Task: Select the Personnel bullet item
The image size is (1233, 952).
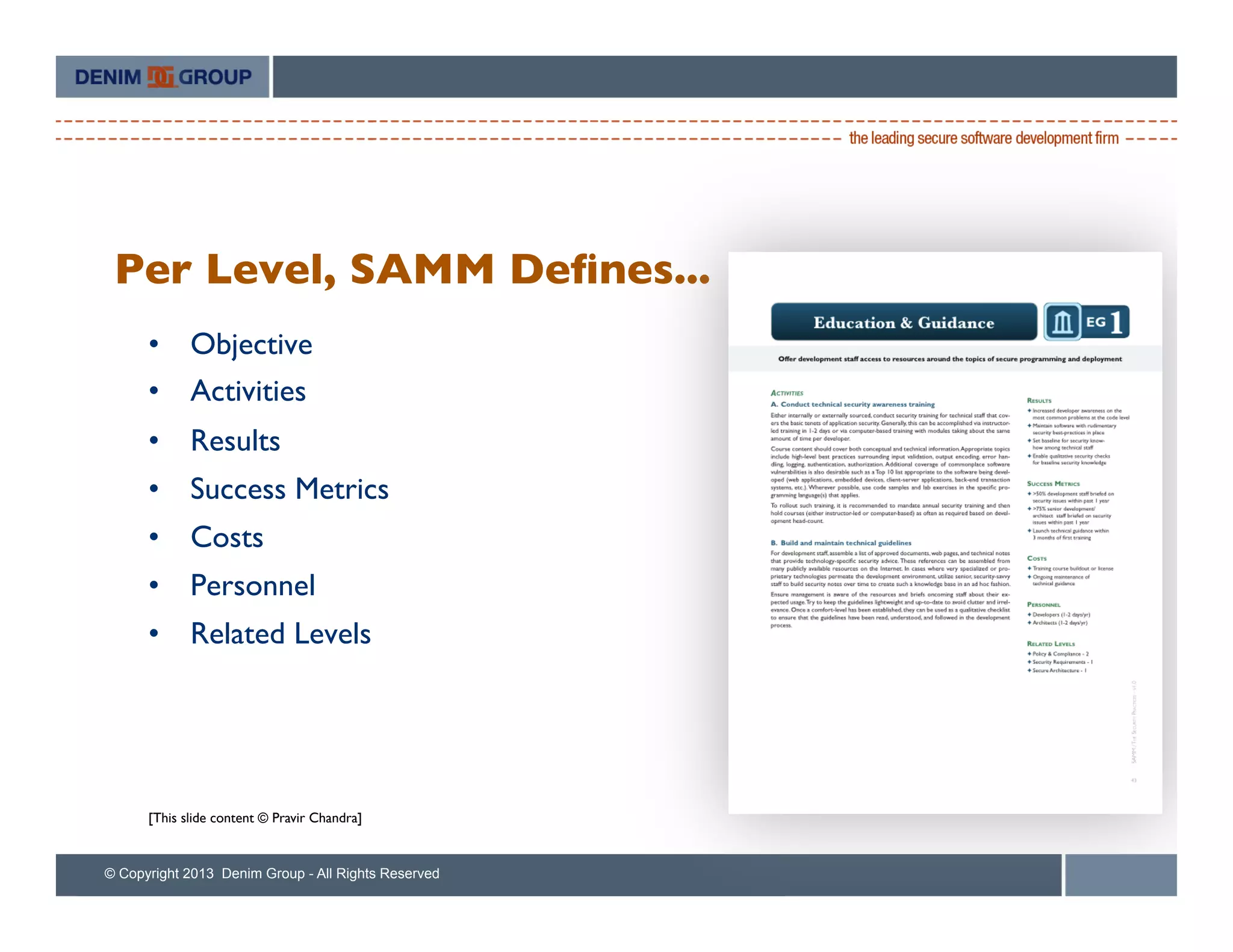Action: coord(252,586)
